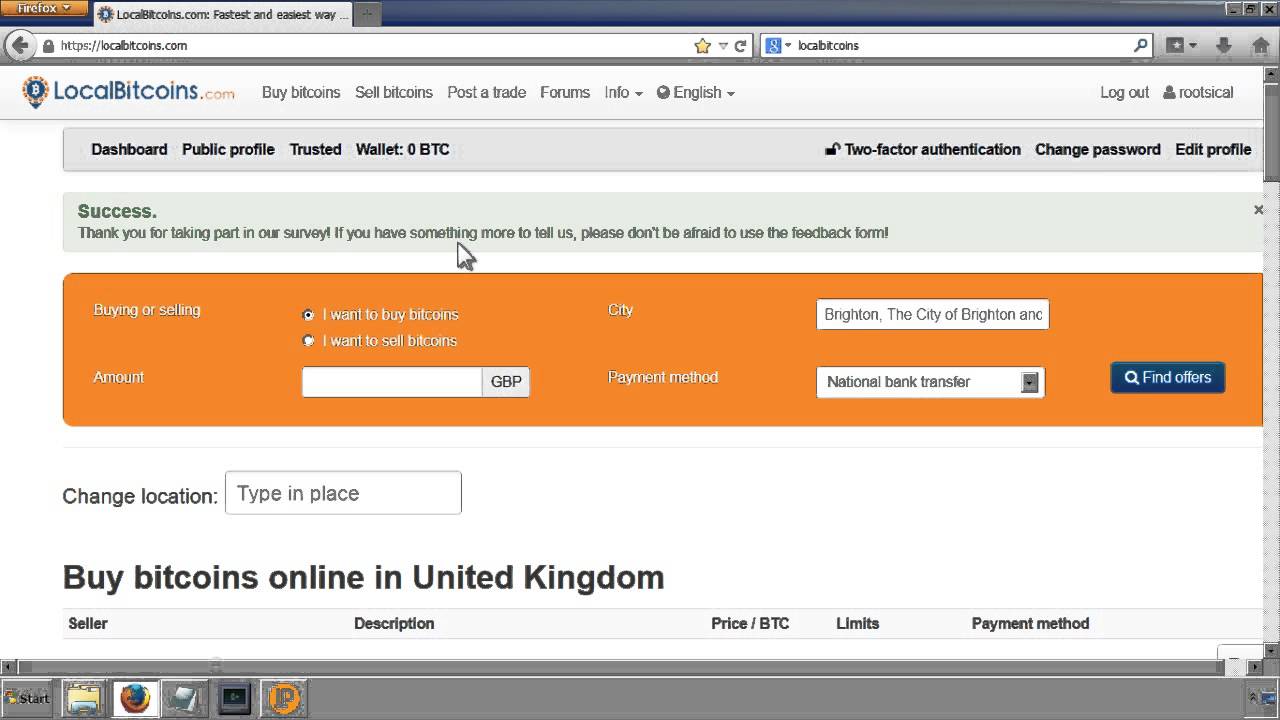Click Change password
The image size is (1280, 720).
[x=1098, y=149]
